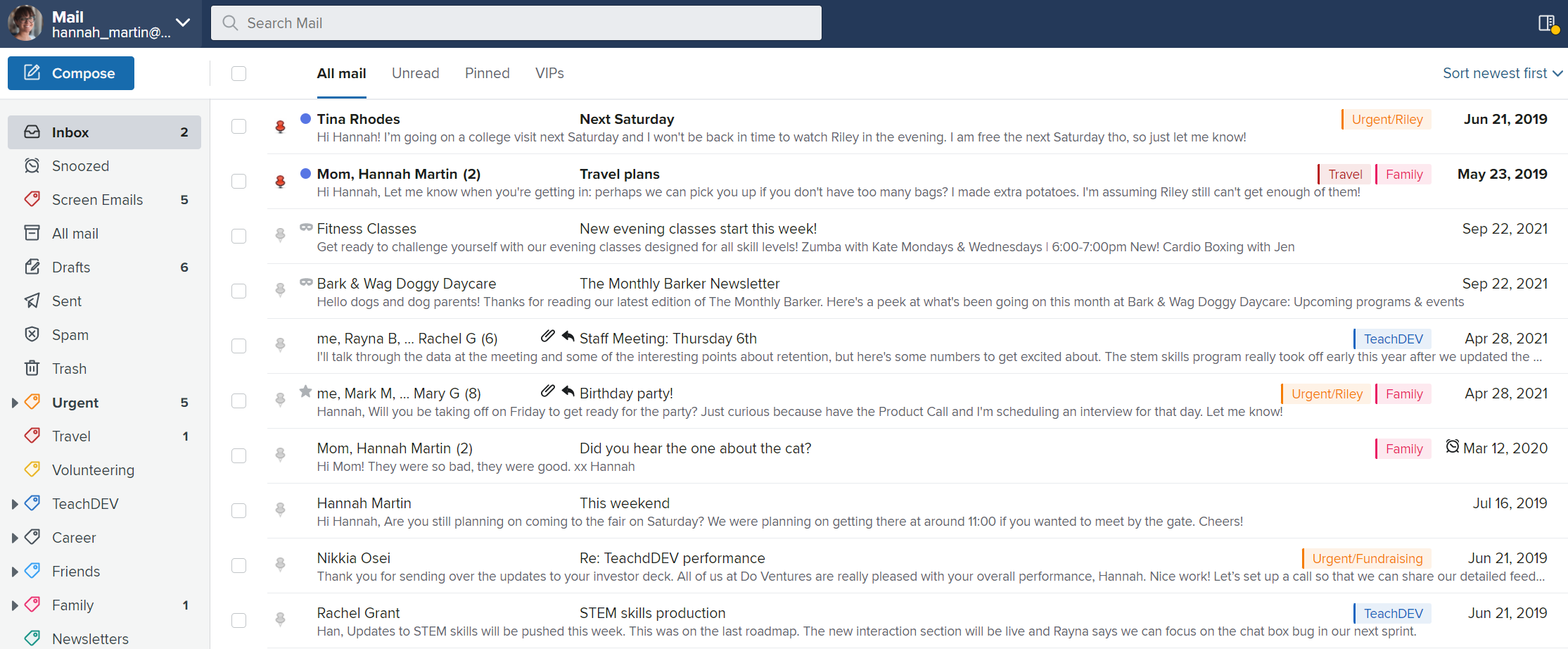The image size is (1568, 649).
Task: Expand the Family label in sidebar
Action: (14, 605)
